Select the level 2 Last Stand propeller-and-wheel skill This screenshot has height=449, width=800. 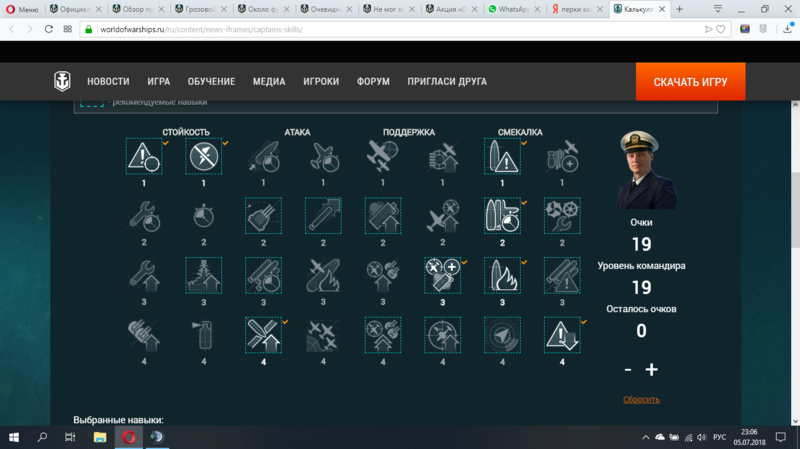point(562,216)
